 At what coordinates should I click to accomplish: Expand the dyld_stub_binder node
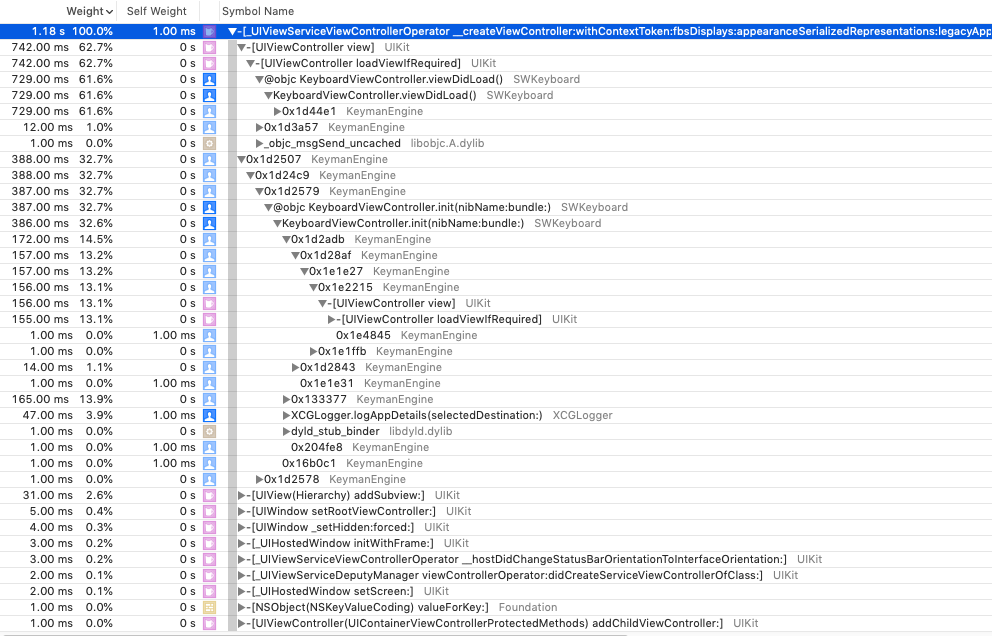pos(286,432)
